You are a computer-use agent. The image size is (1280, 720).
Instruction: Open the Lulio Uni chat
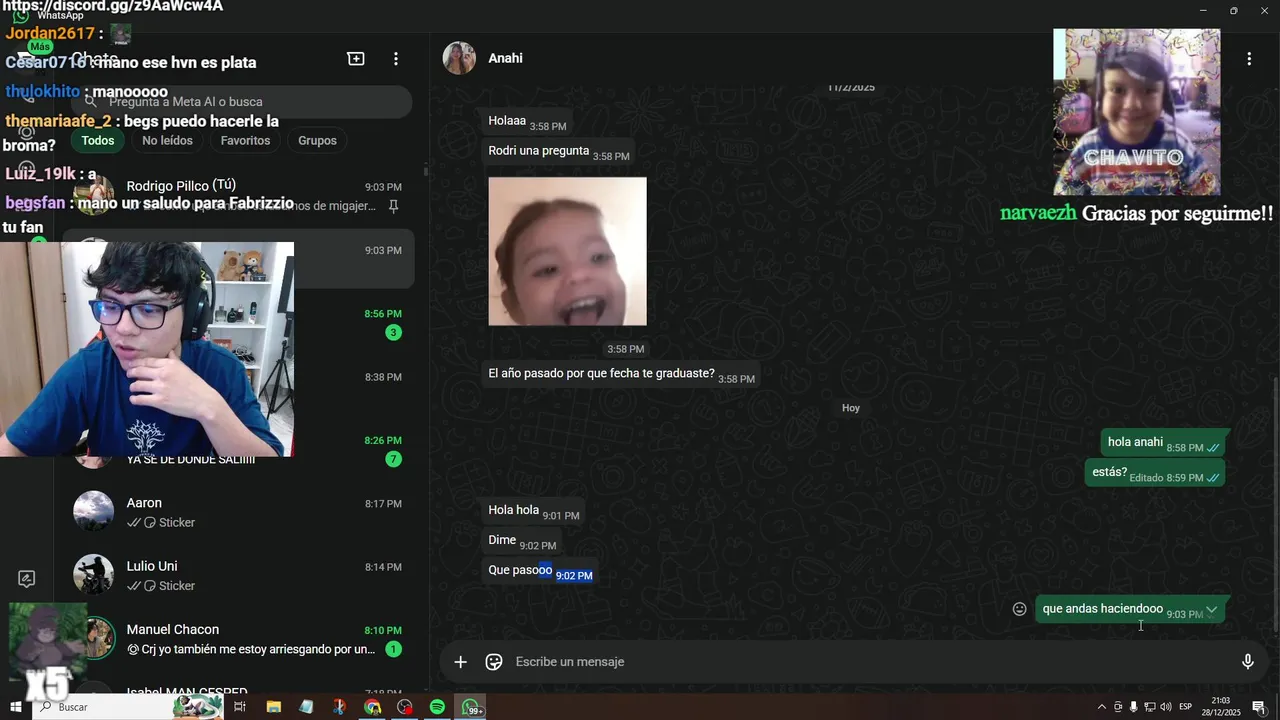[238, 575]
